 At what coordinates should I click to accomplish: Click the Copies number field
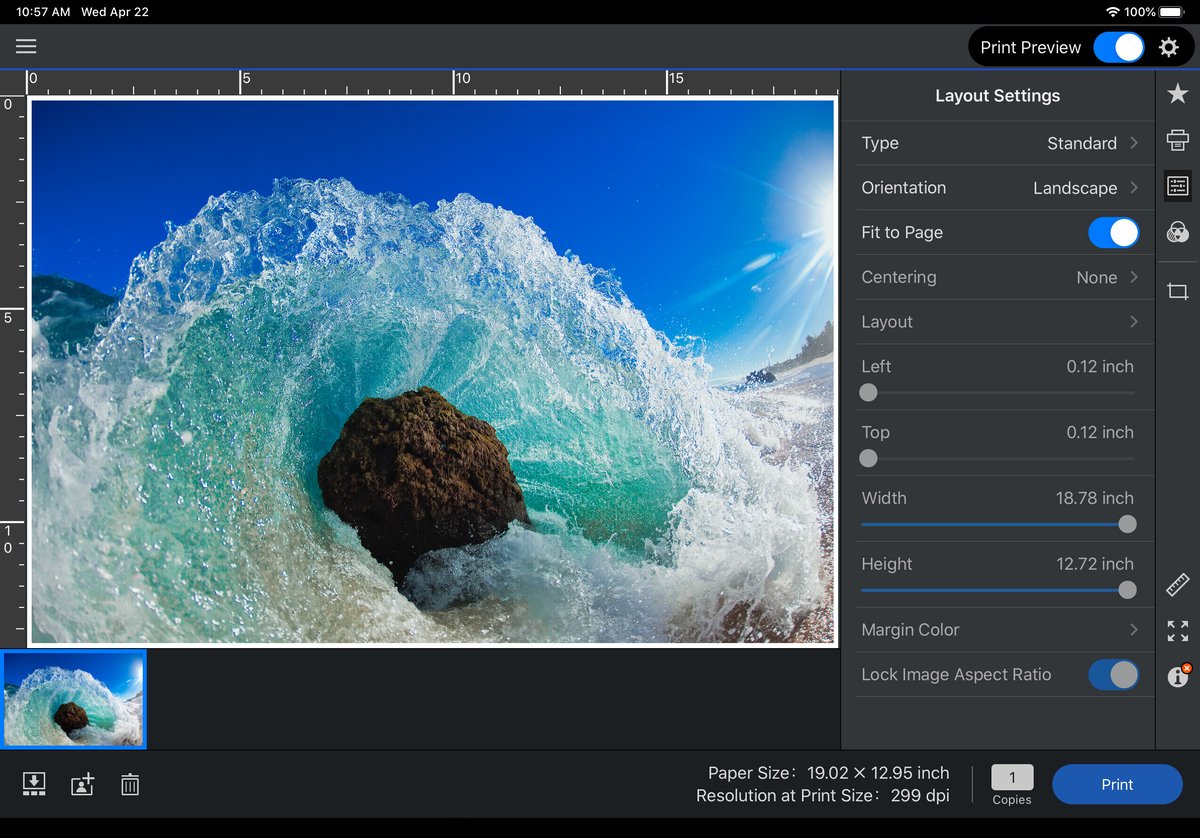pos(1012,778)
